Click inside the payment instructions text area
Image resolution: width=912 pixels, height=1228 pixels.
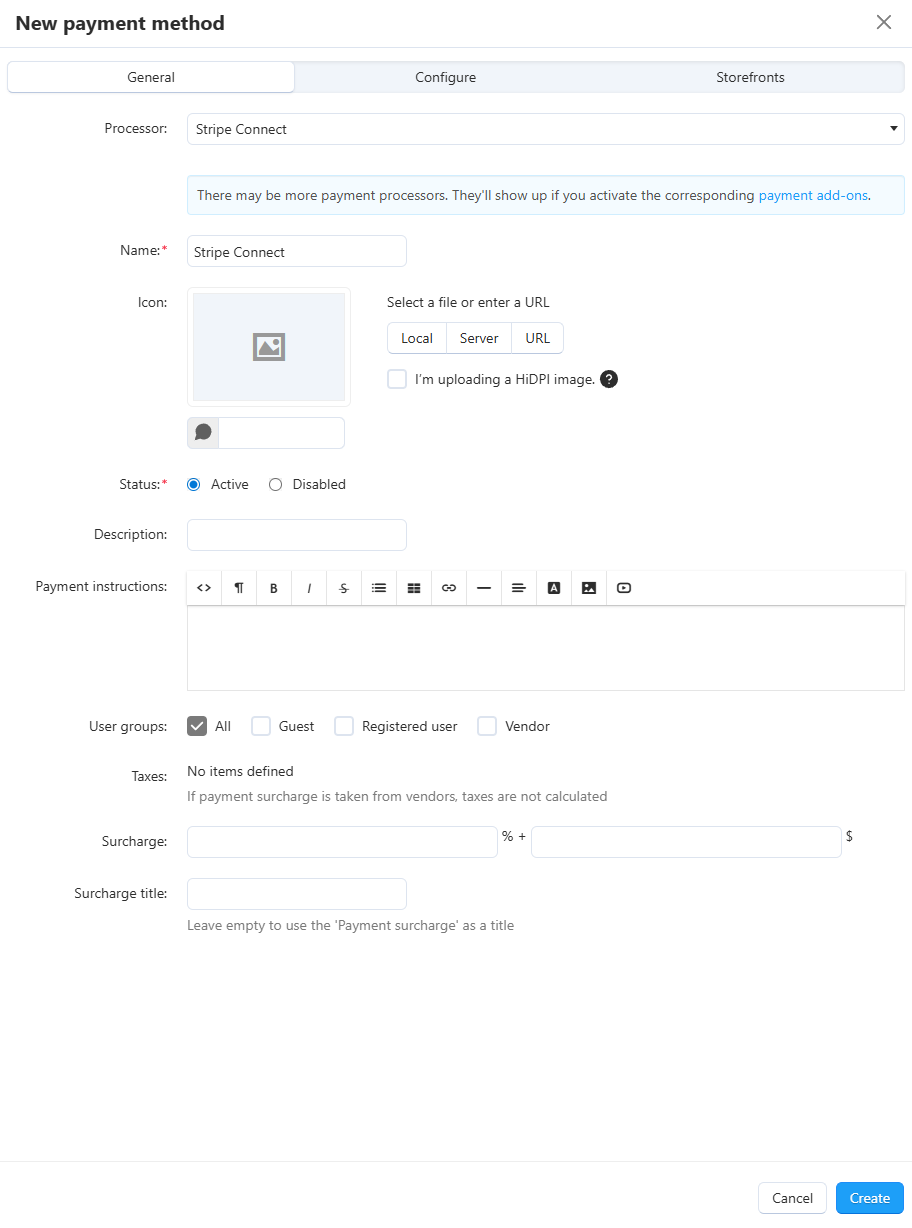pos(546,648)
